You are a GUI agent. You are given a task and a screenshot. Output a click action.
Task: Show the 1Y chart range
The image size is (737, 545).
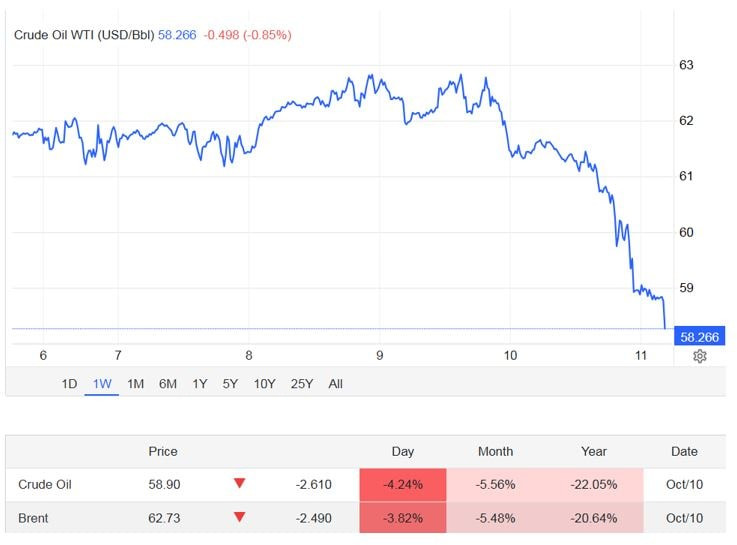[200, 383]
